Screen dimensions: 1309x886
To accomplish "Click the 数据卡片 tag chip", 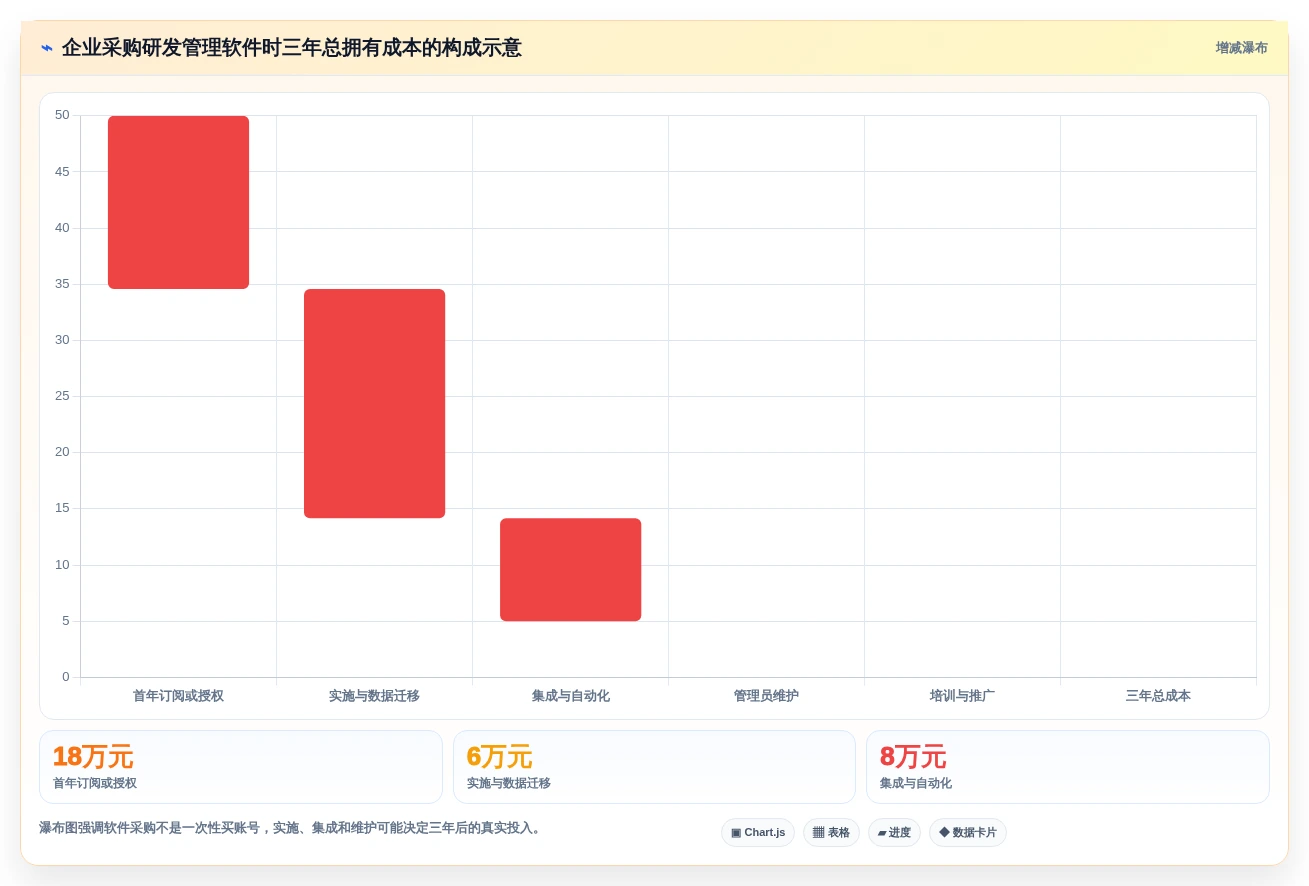I will pyautogui.click(x=967, y=832).
